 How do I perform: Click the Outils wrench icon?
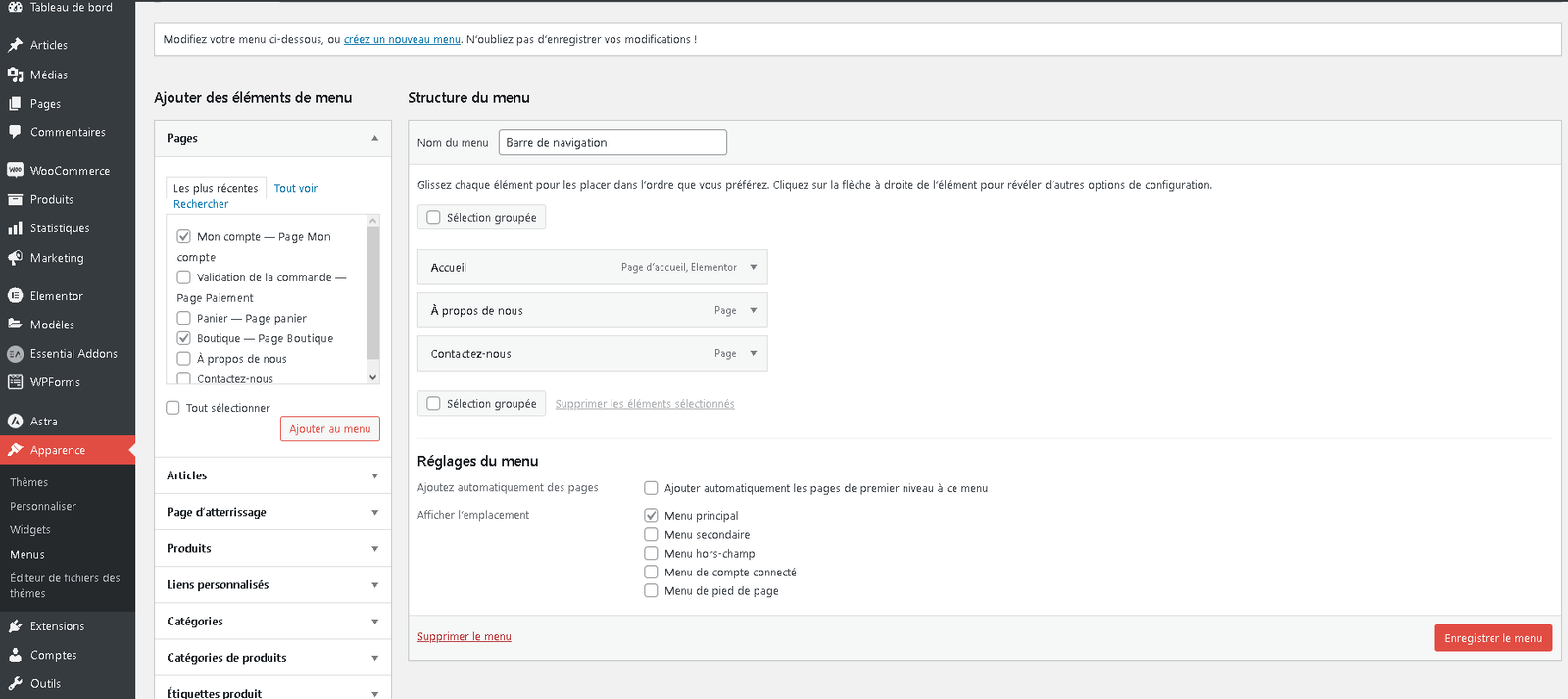[x=15, y=683]
